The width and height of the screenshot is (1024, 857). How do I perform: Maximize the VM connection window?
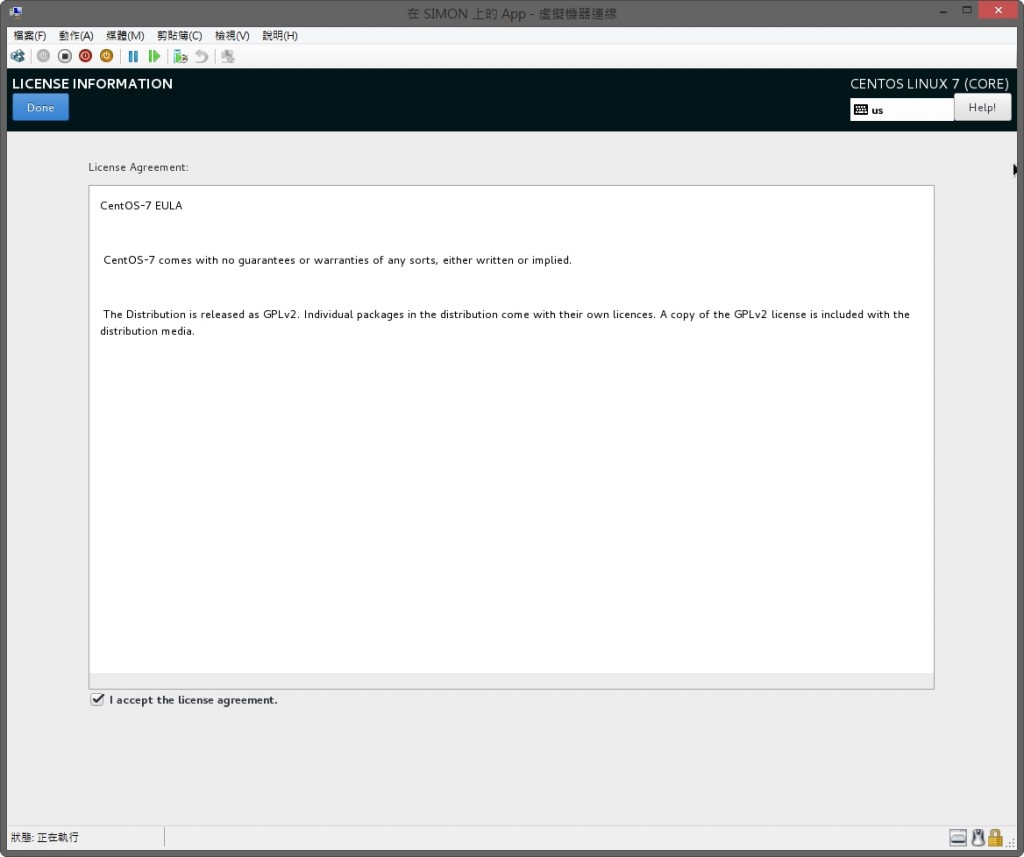[967, 10]
